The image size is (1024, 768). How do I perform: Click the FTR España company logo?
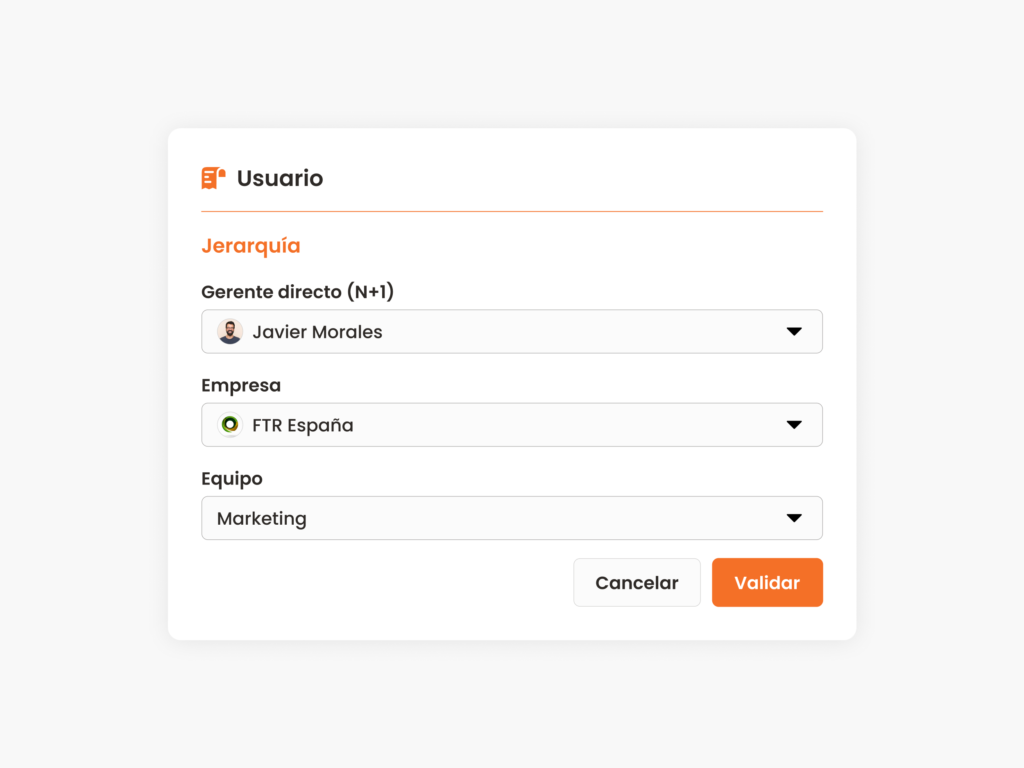pyautogui.click(x=230, y=425)
